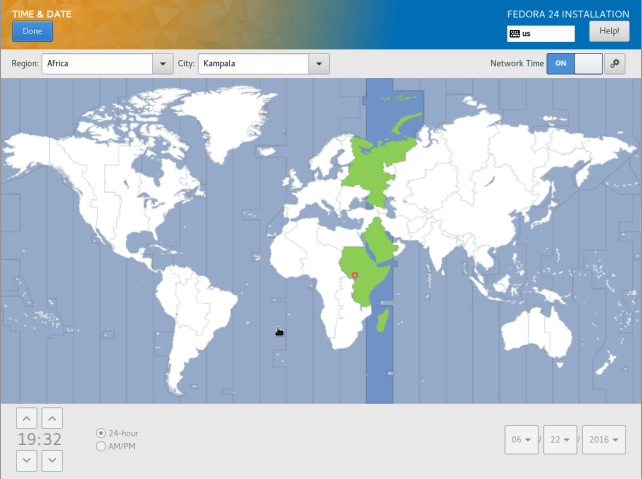Image resolution: width=642 pixels, height=479 pixels.
Task: Open Network Time settings gear button
Action: (615, 63)
